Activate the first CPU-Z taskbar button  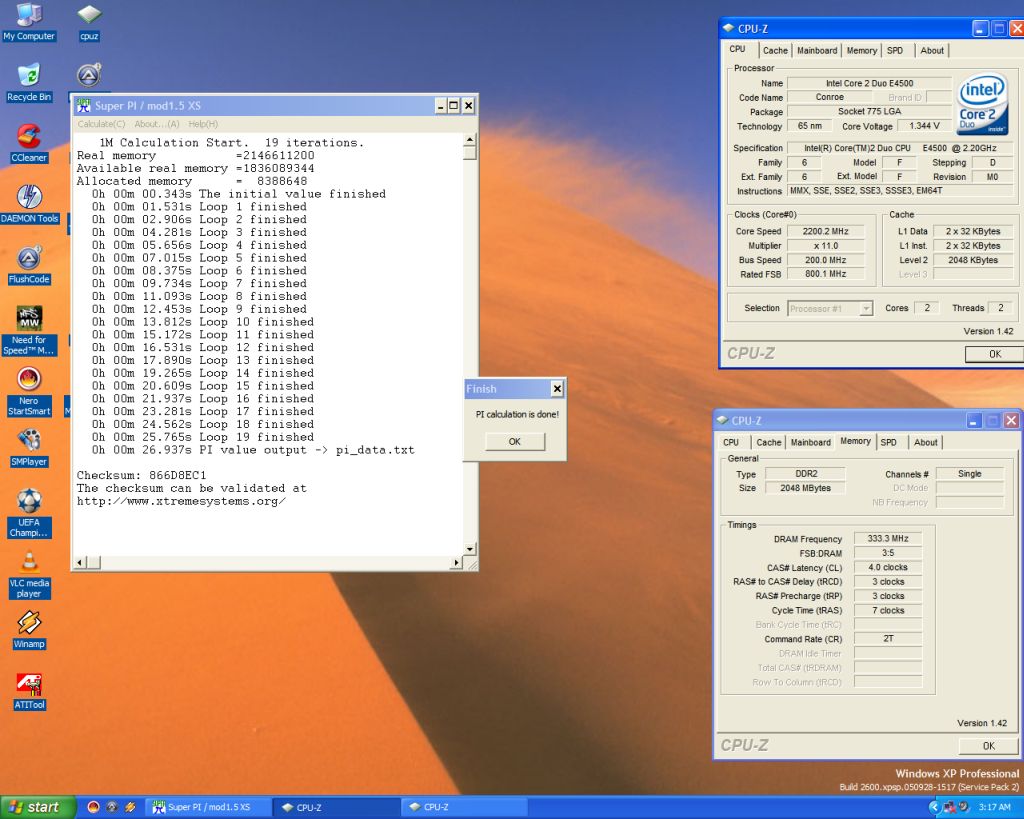pos(334,807)
